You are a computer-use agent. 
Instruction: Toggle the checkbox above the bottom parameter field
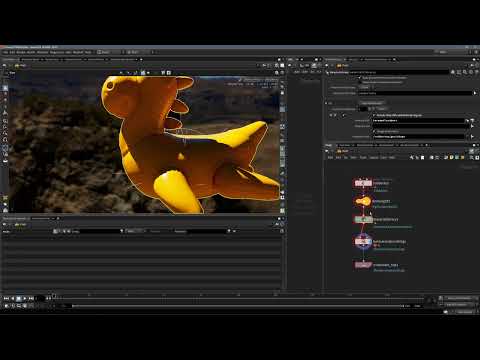pos(374,131)
